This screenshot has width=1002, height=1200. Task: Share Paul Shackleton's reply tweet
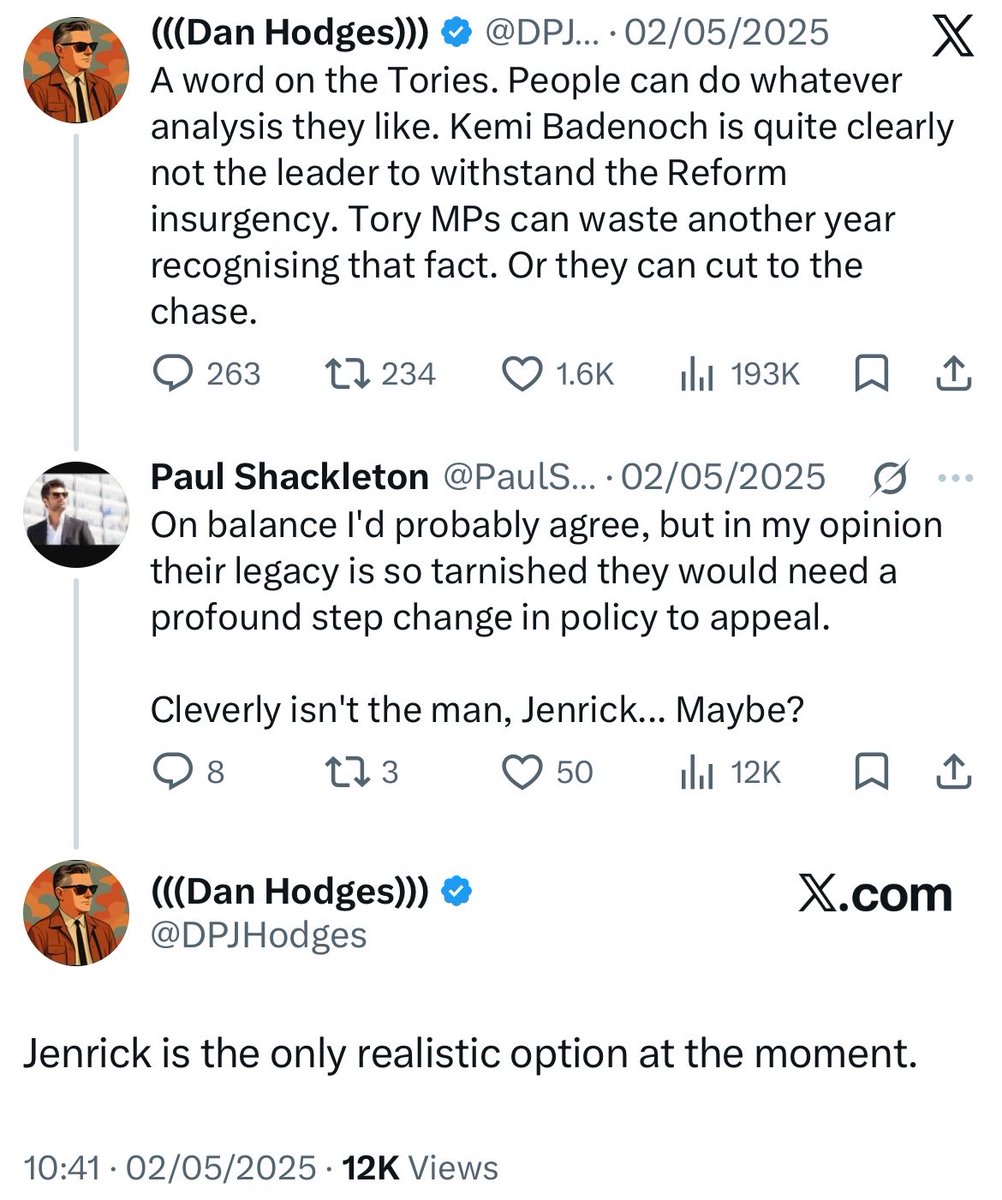[x=953, y=771]
